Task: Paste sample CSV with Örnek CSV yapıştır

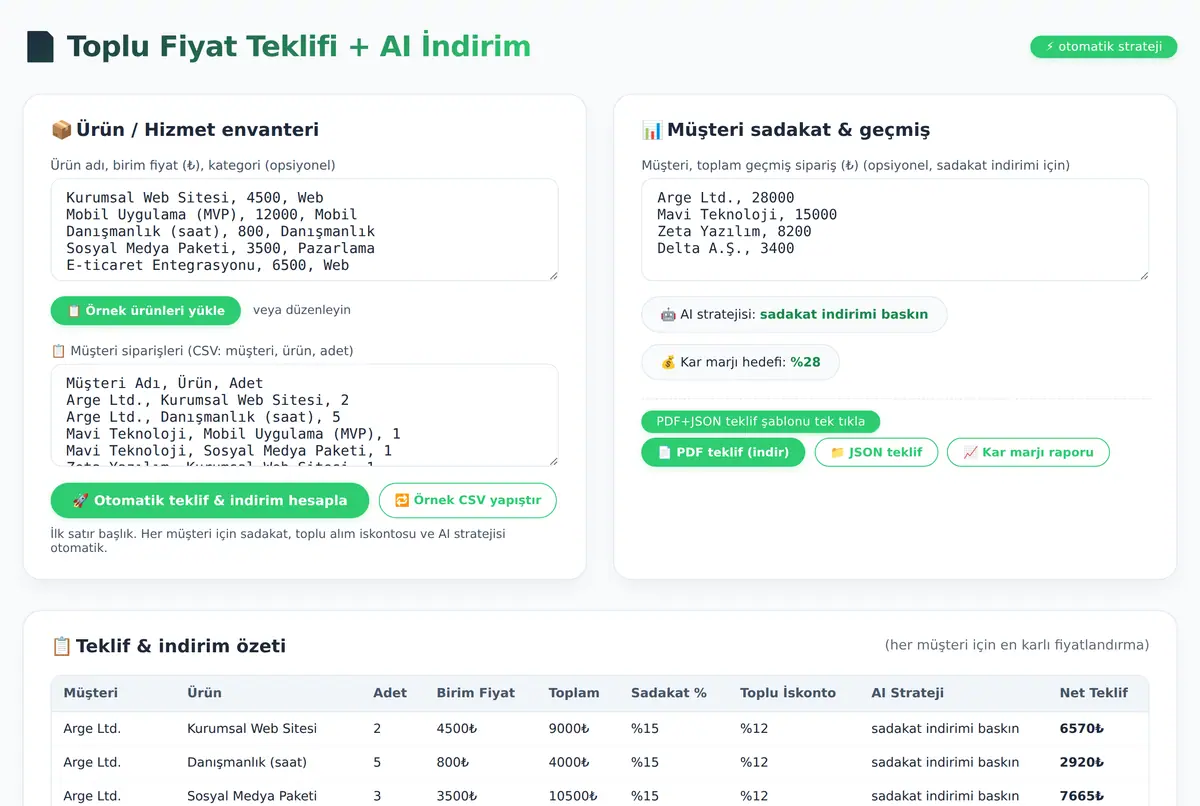Action: (468, 500)
